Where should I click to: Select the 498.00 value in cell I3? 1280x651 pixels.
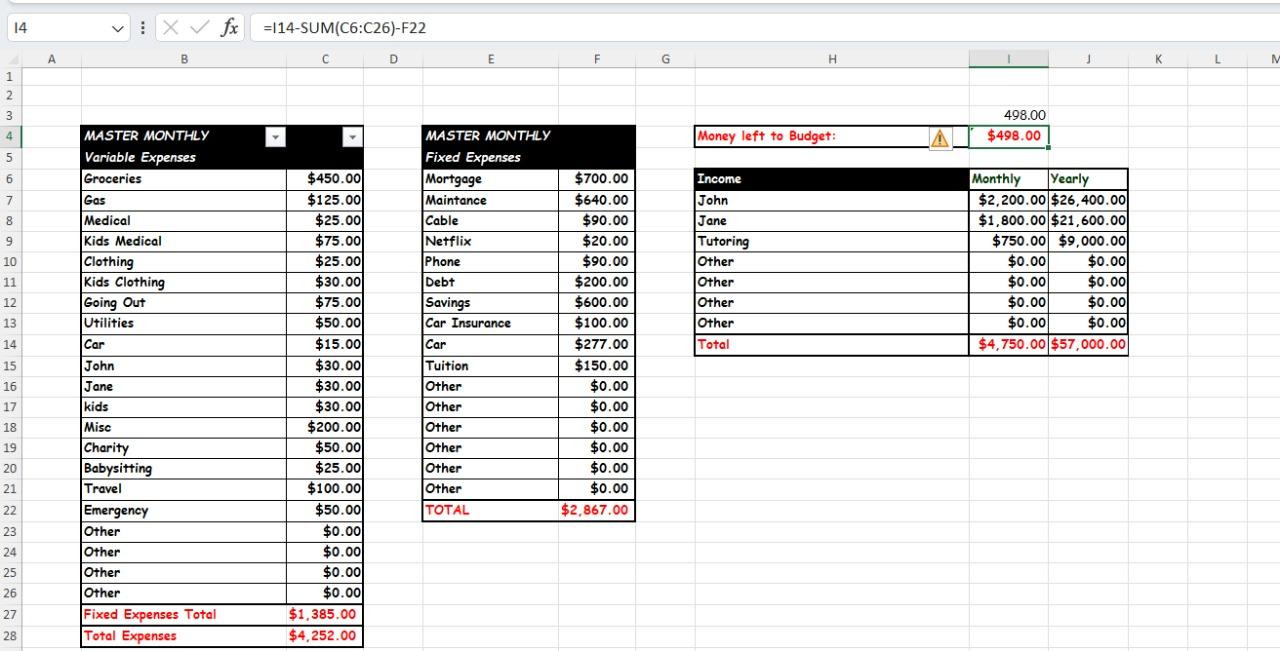coord(1009,116)
